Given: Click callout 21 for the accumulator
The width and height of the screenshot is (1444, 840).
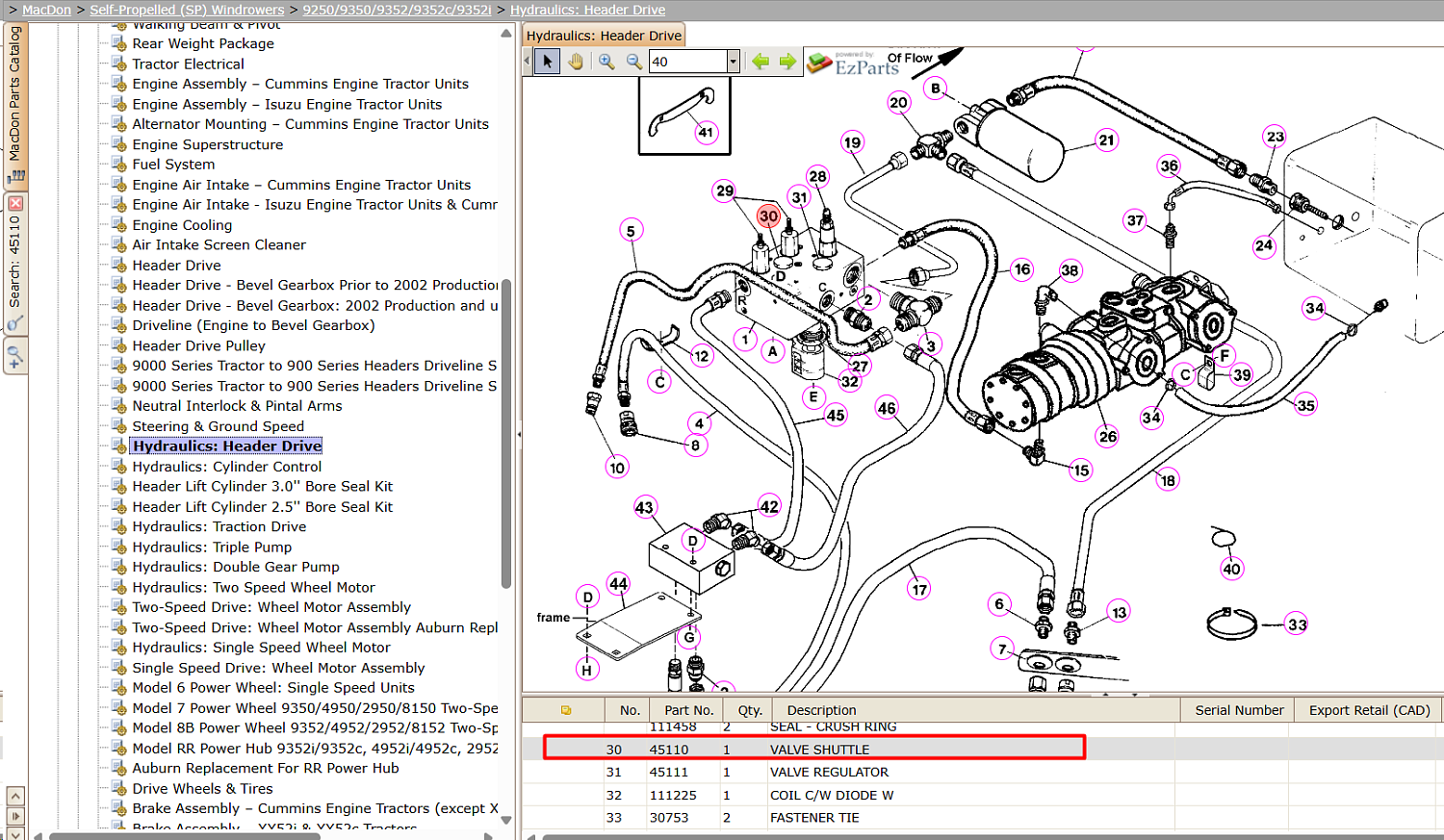Looking at the screenshot, I should [1107, 140].
